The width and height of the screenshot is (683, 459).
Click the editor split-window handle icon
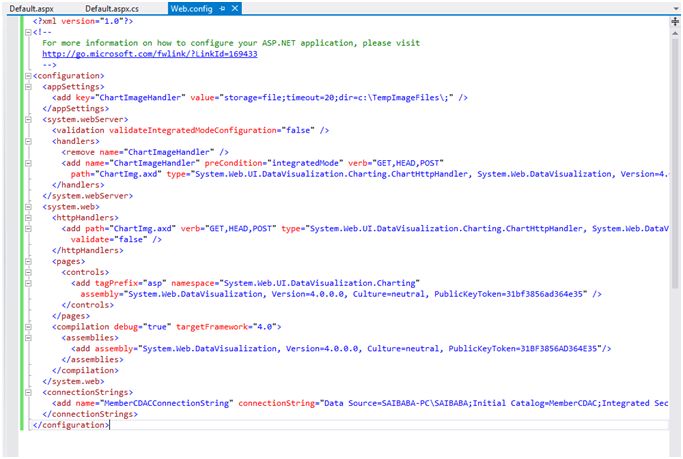[675, 21]
